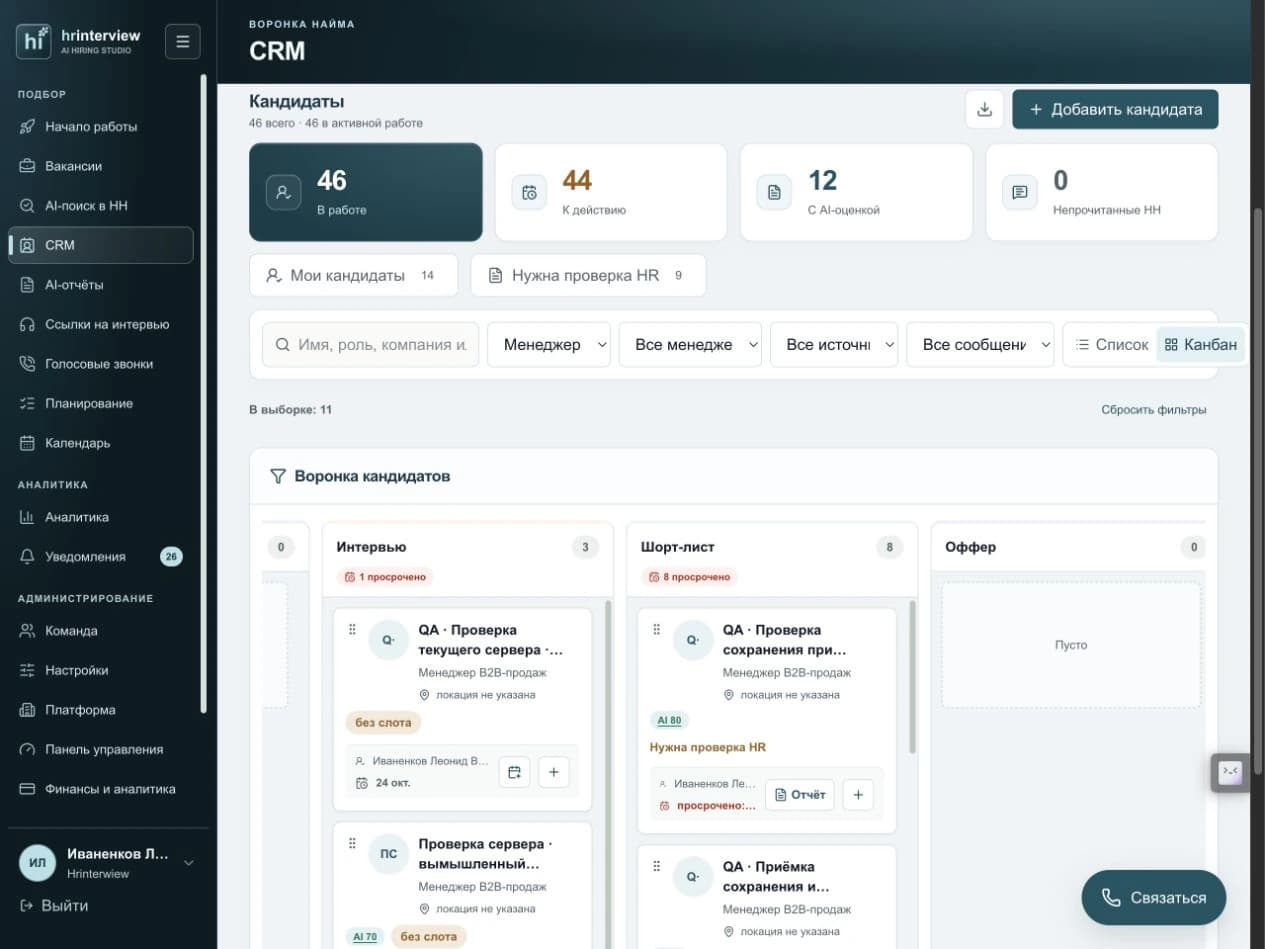Open AI-отчёты page
This screenshot has height=949, width=1265.
coord(101,285)
